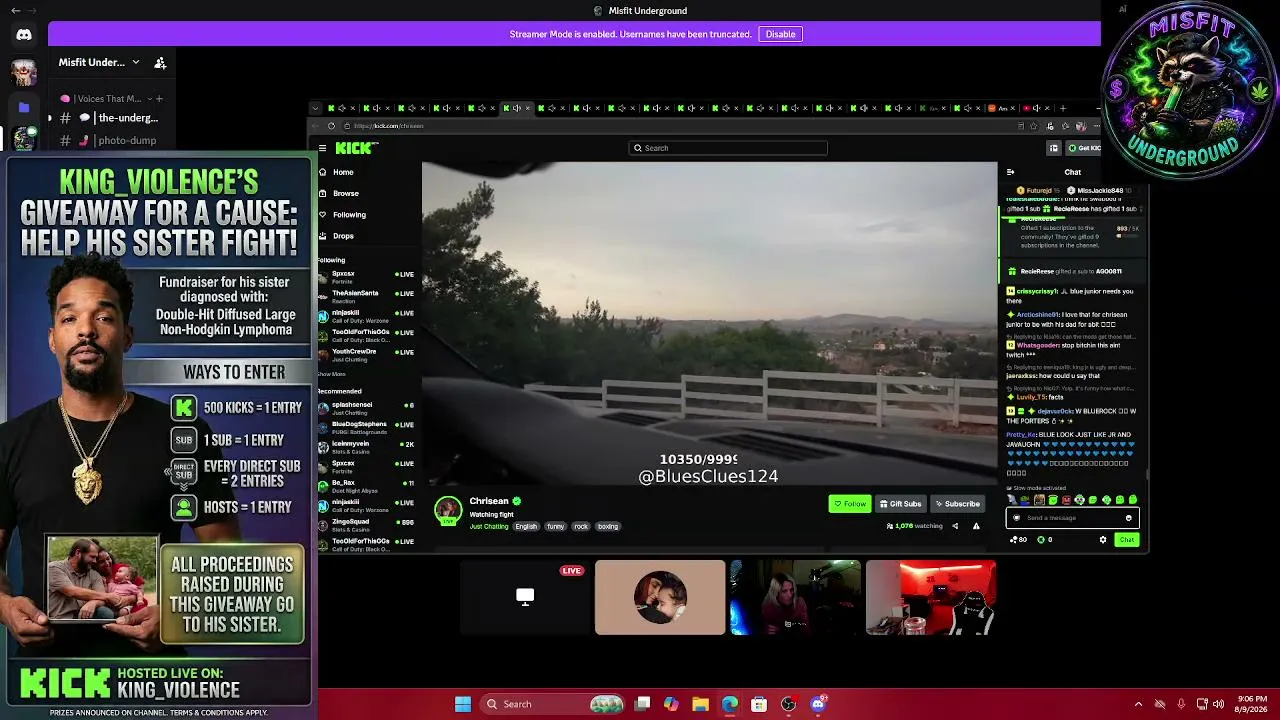Screen dimensions: 1280x720
Task: Subscribe to the Chrisean channel
Action: (958, 504)
